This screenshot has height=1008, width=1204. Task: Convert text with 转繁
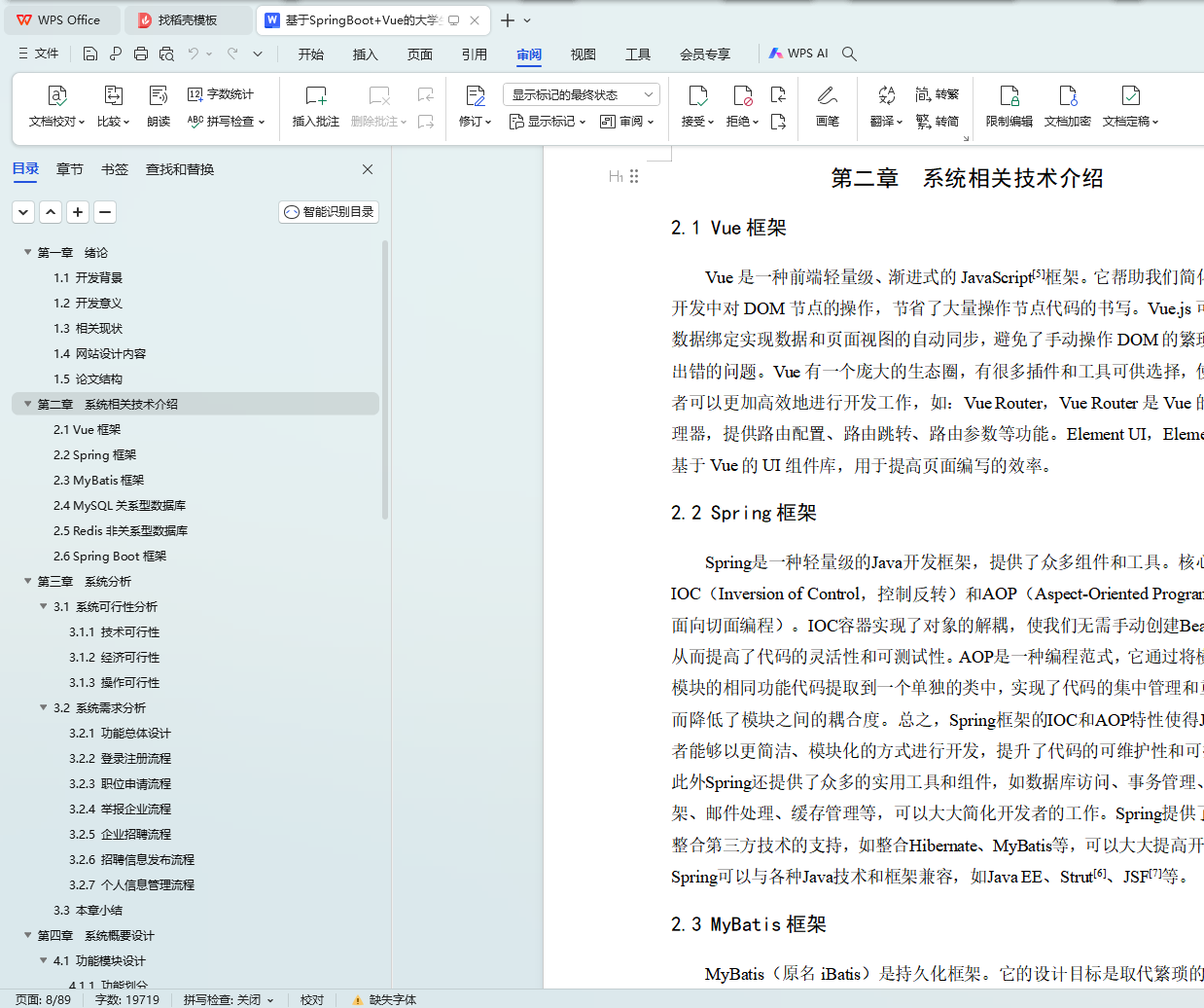(x=938, y=94)
